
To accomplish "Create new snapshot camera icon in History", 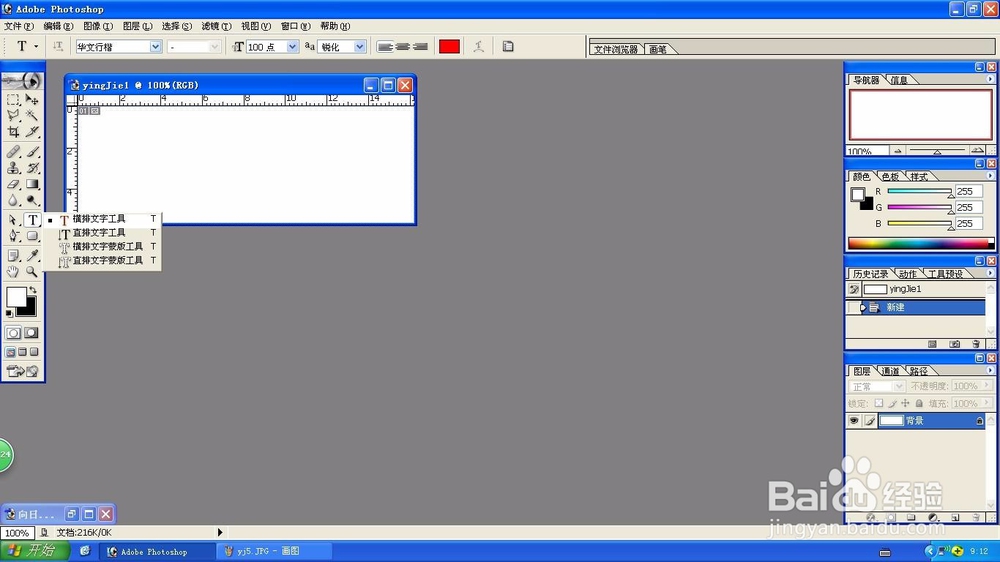I will pos(954,344).
